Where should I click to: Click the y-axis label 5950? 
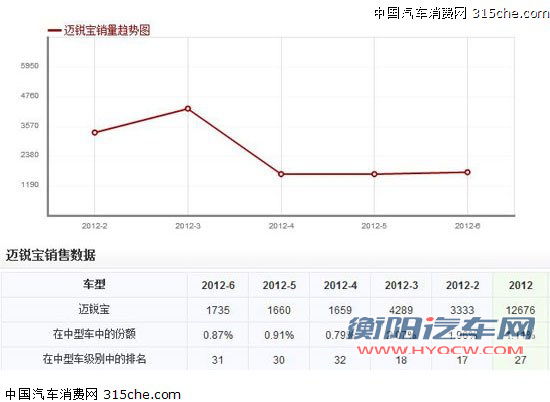pyautogui.click(x=30, y=66)
